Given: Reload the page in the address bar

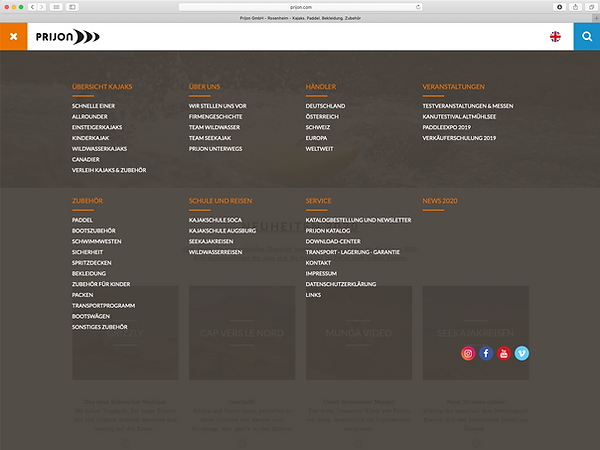Looking at the screenshot, I should click(x=418, y=7).
